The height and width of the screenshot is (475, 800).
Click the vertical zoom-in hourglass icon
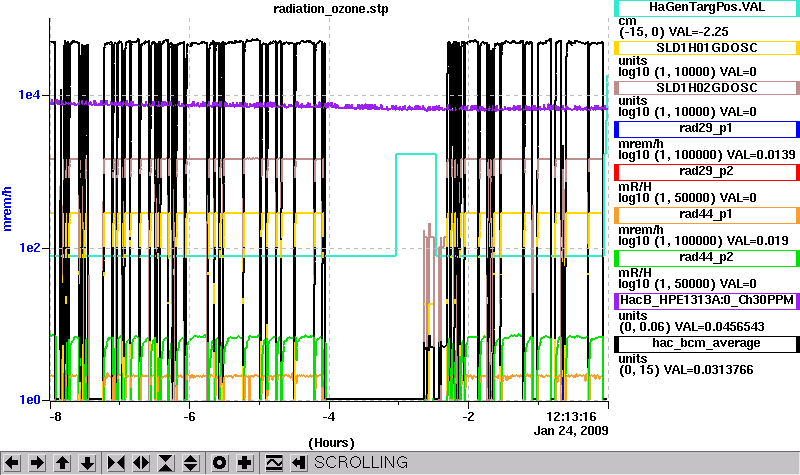click(166, 463)
